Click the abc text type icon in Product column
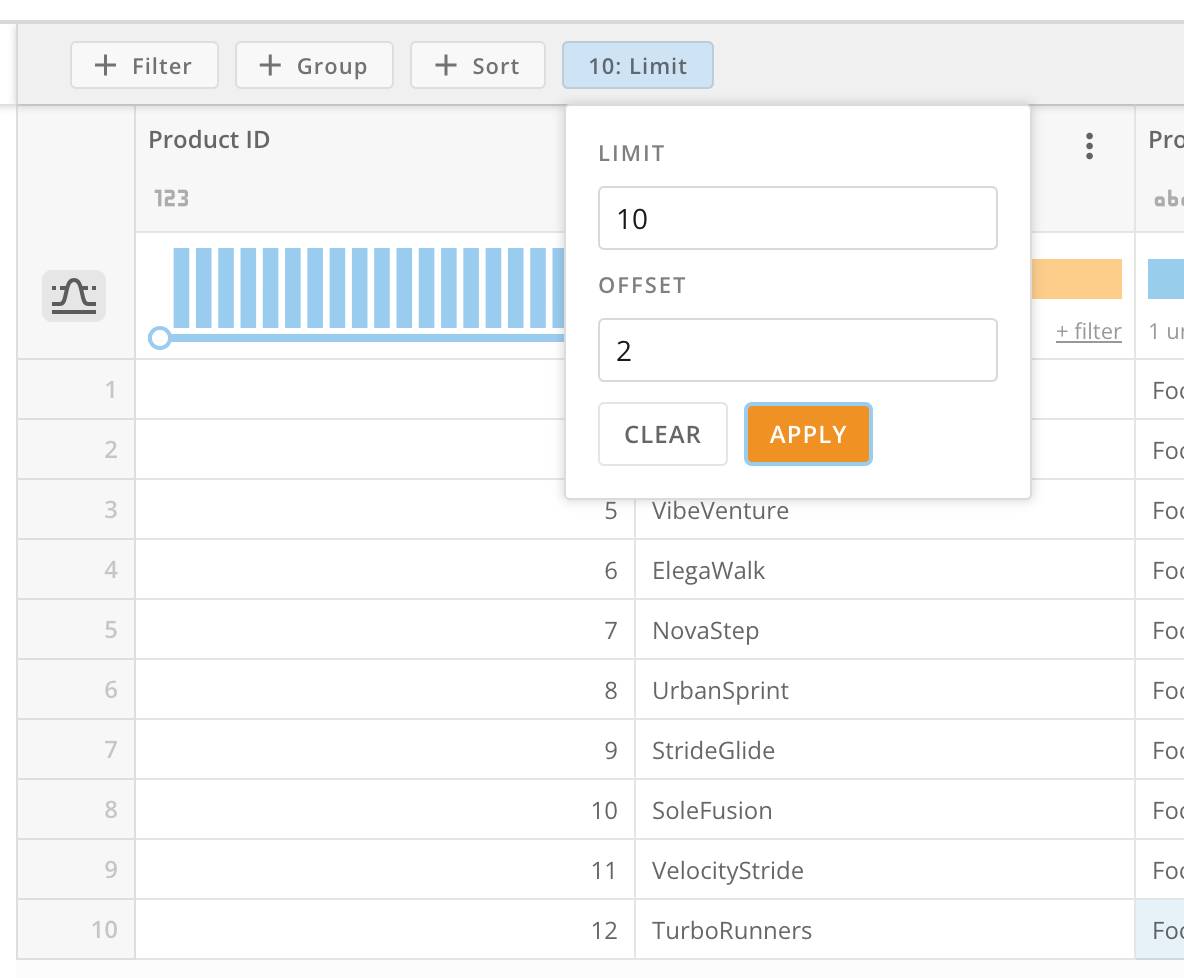Image resolution: width=1184 pixels, height=978 pixels. click(x=1166, y=198)
